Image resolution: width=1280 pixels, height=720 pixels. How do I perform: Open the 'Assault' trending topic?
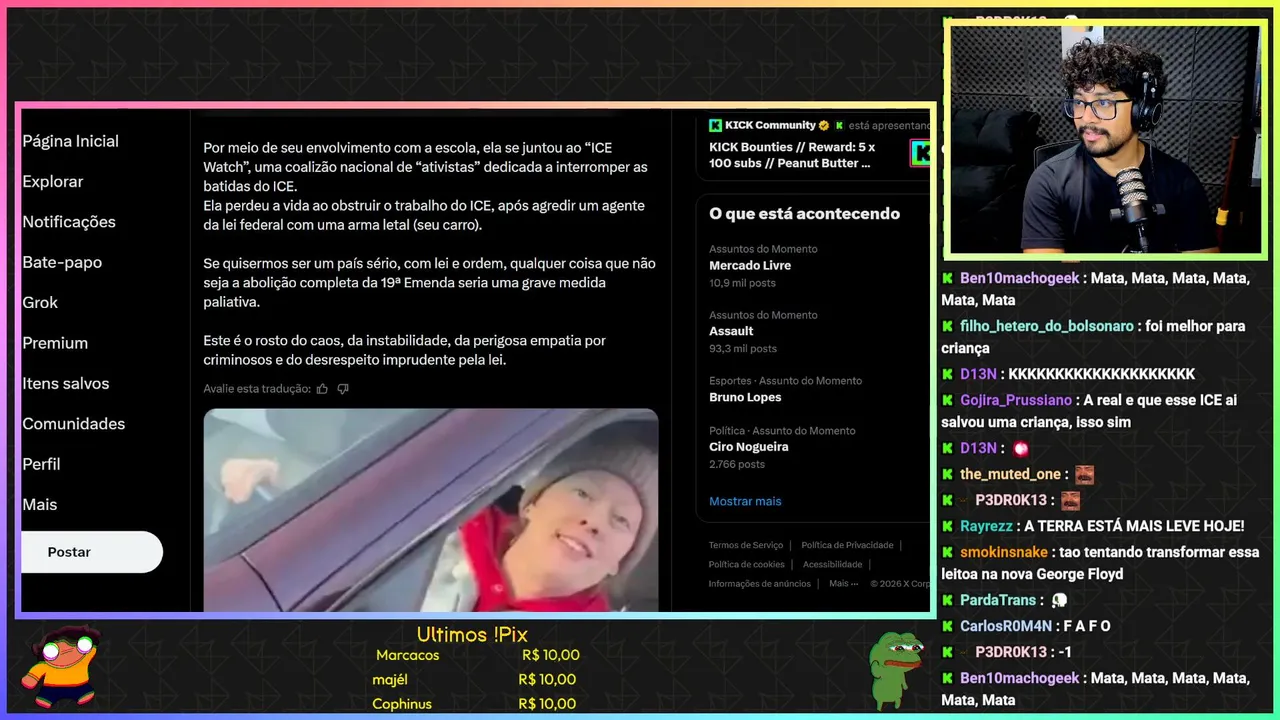731,331
